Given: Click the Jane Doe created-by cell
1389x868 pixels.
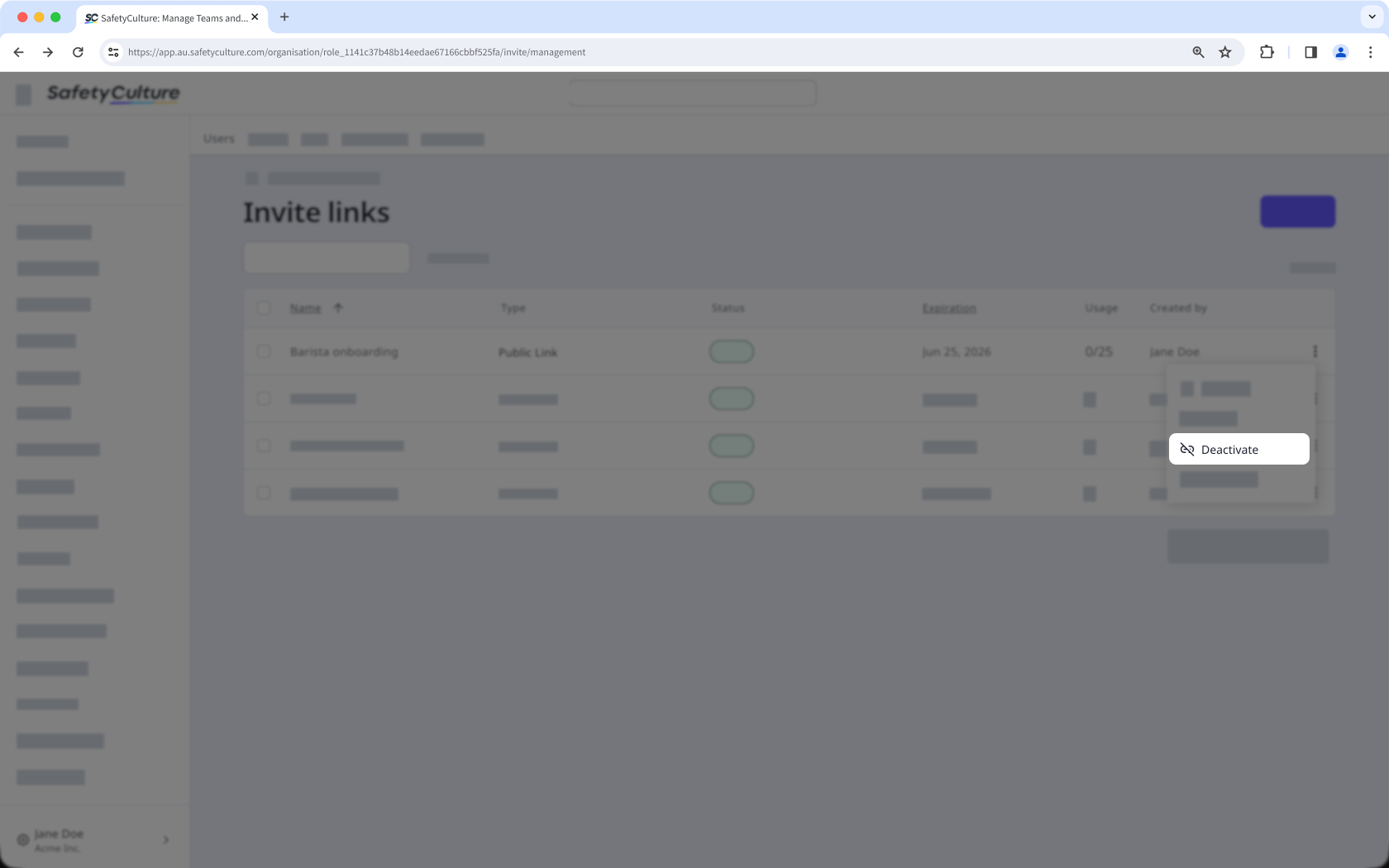Looking at the screenshot, I should pyautogui.click(x=1174, y=351).
